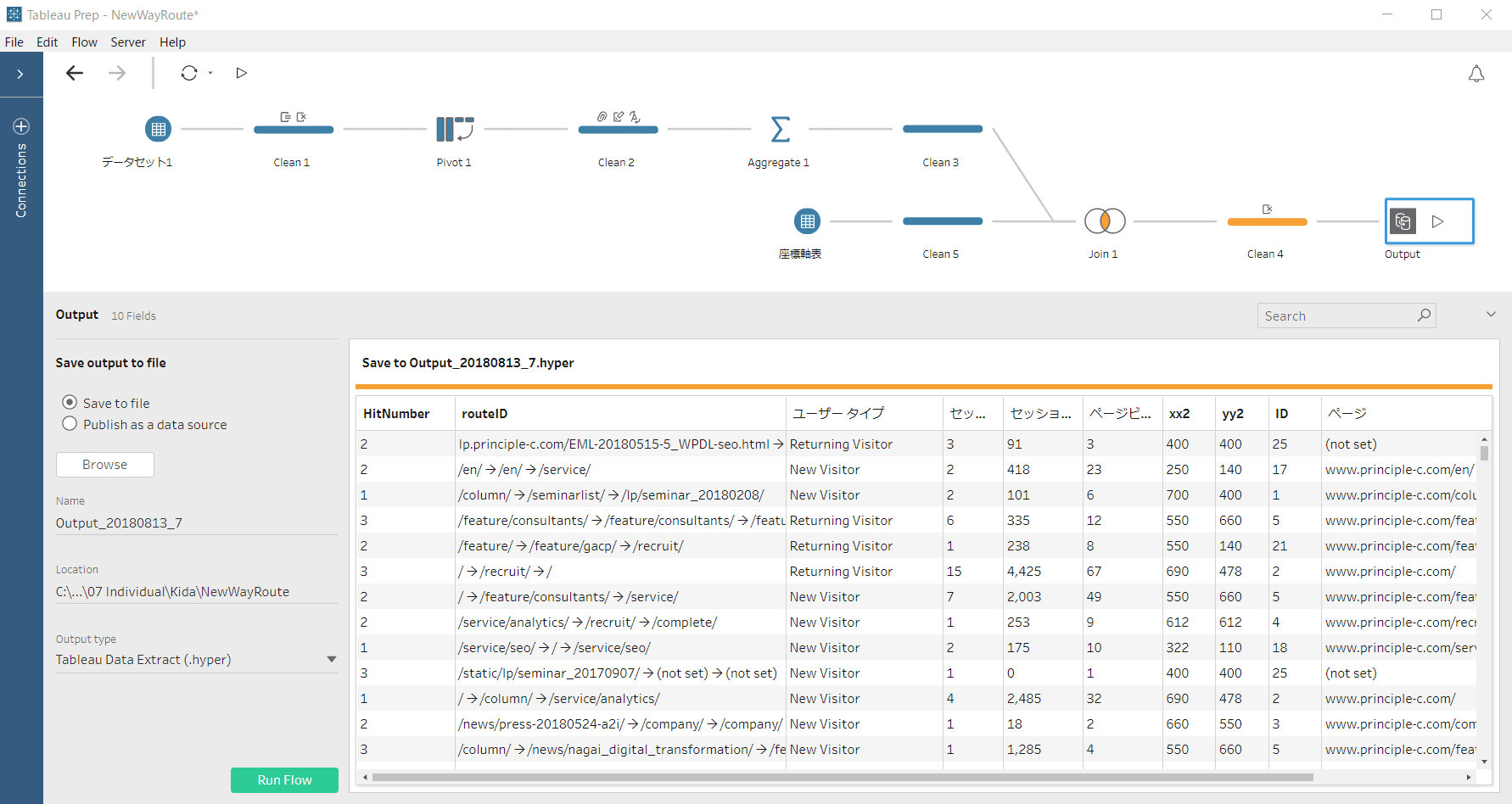Choose Publish as a data source option
The width and height of the screenshot is (1512, 804).
click(x=70, y=424)
